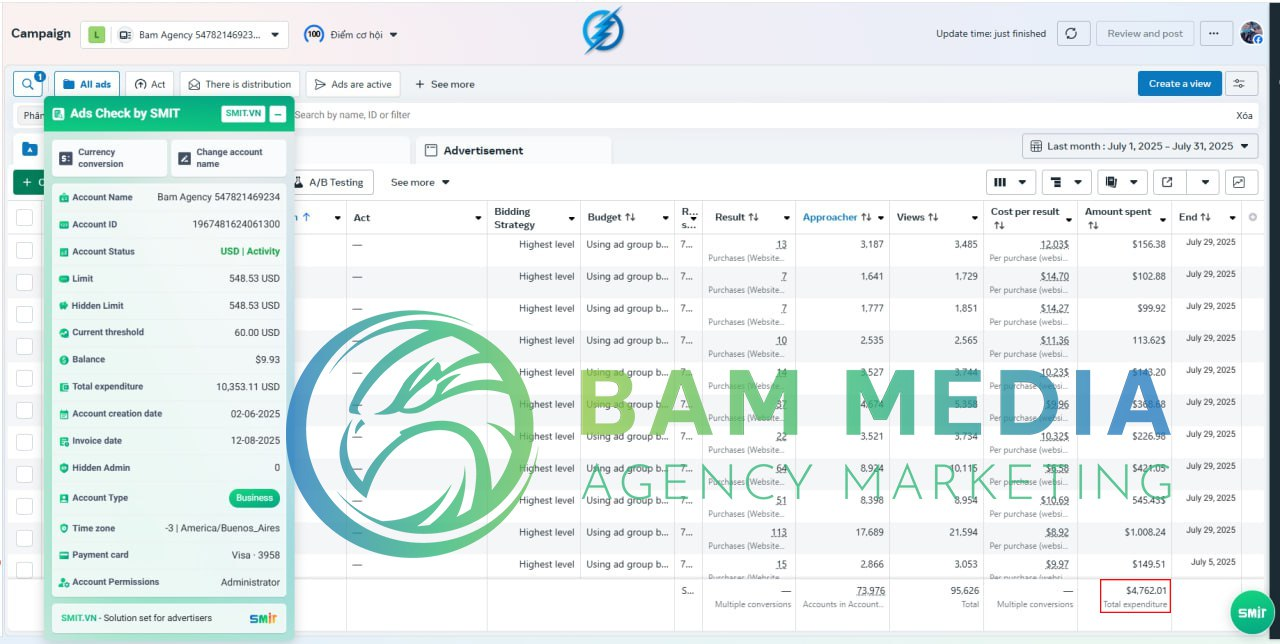This screenshot has height=644, width=1280.
Task: Check the row with 545.43$ spent
Action: tap(24, 506)
